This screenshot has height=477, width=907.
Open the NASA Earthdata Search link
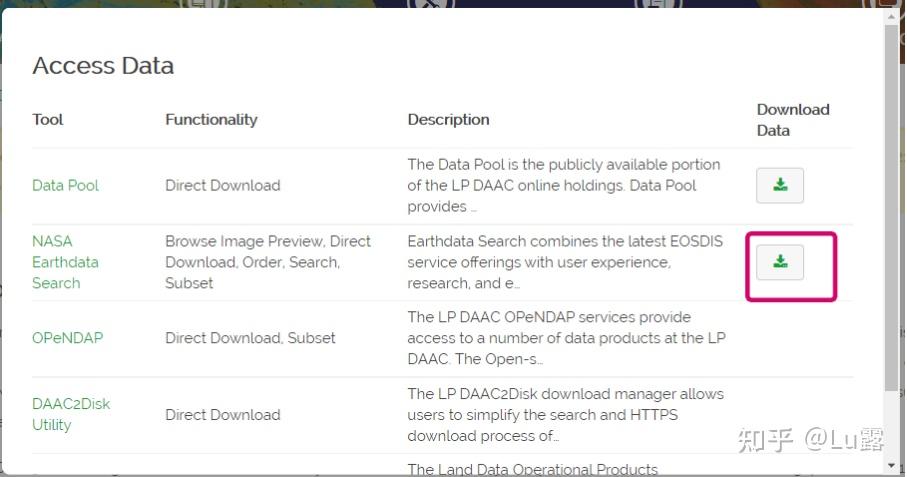tap(65, 262)
